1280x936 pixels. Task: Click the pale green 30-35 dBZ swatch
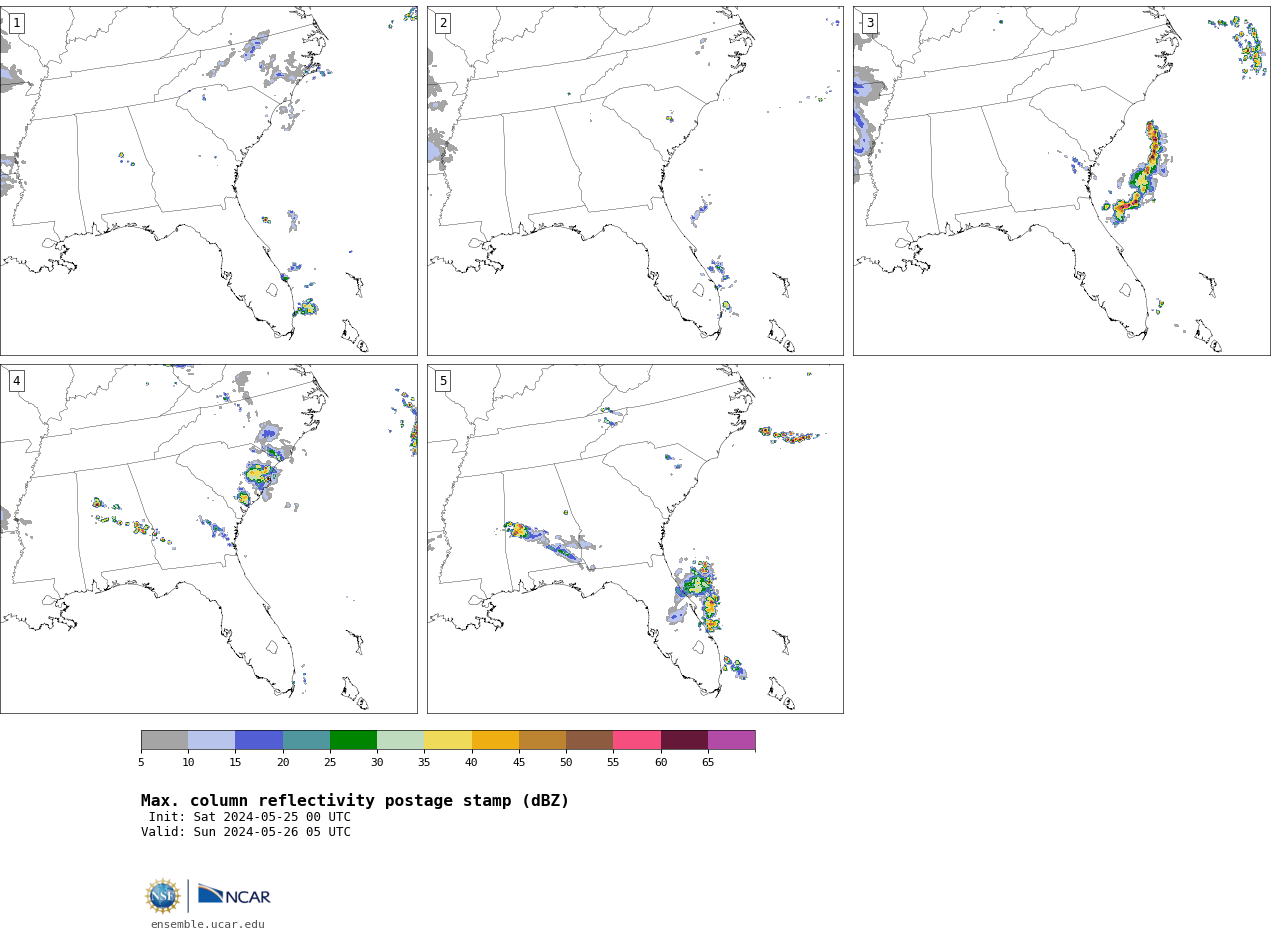400,740
